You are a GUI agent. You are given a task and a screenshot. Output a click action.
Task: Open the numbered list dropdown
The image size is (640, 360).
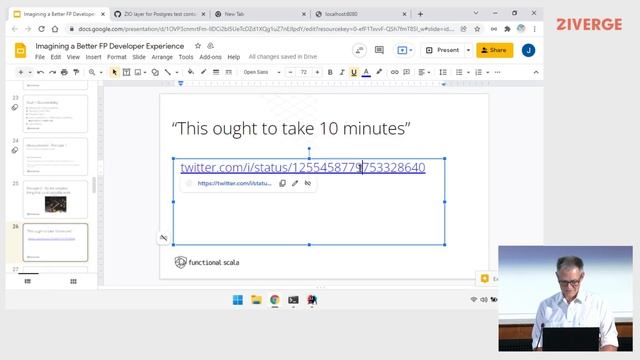pyautogui.click(x=487, y=72)
